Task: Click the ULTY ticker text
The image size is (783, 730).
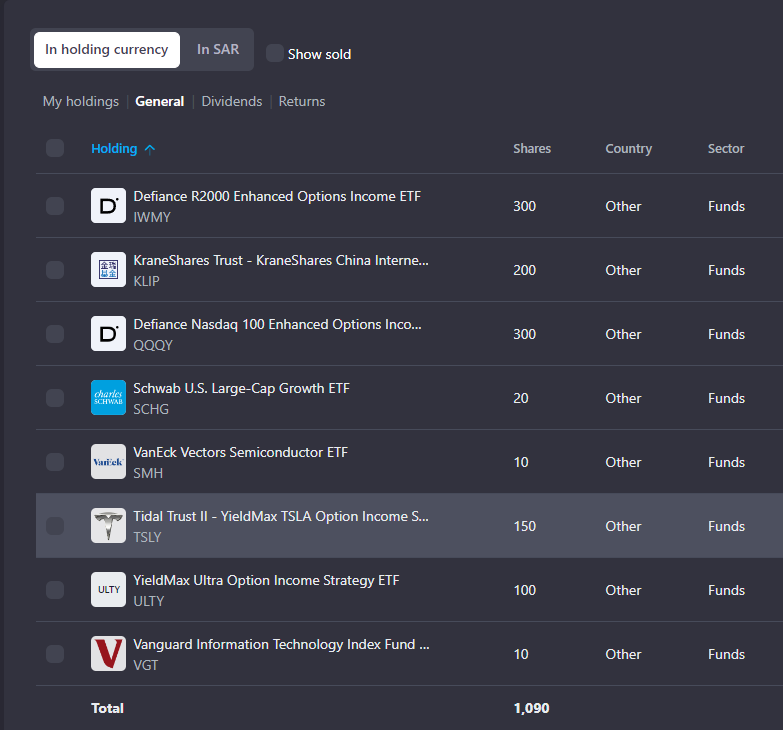Action: 148,601
